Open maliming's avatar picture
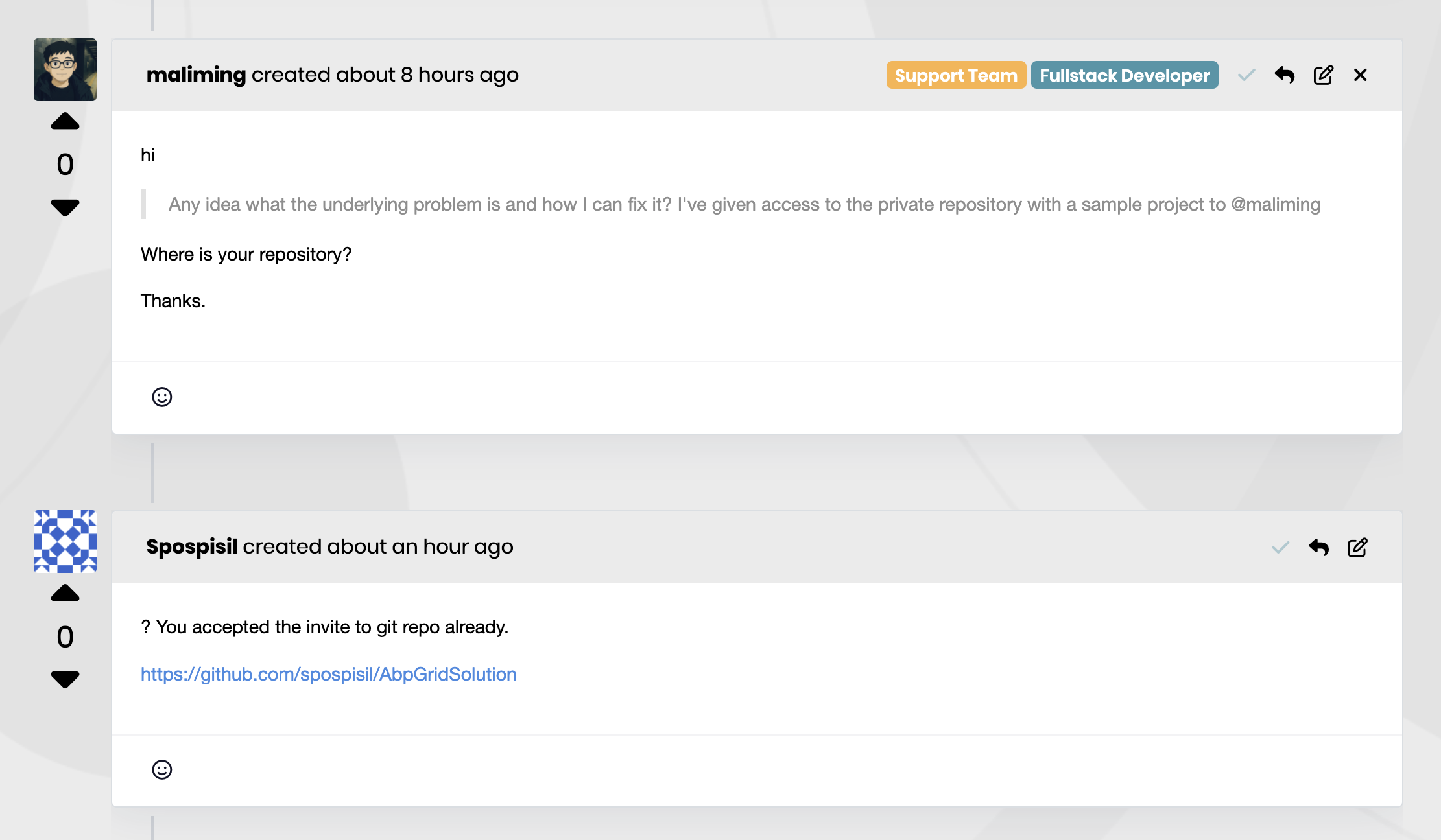The width and height of the screenshot is (1441, 840). pyautogui.click(x=65, y=69)
